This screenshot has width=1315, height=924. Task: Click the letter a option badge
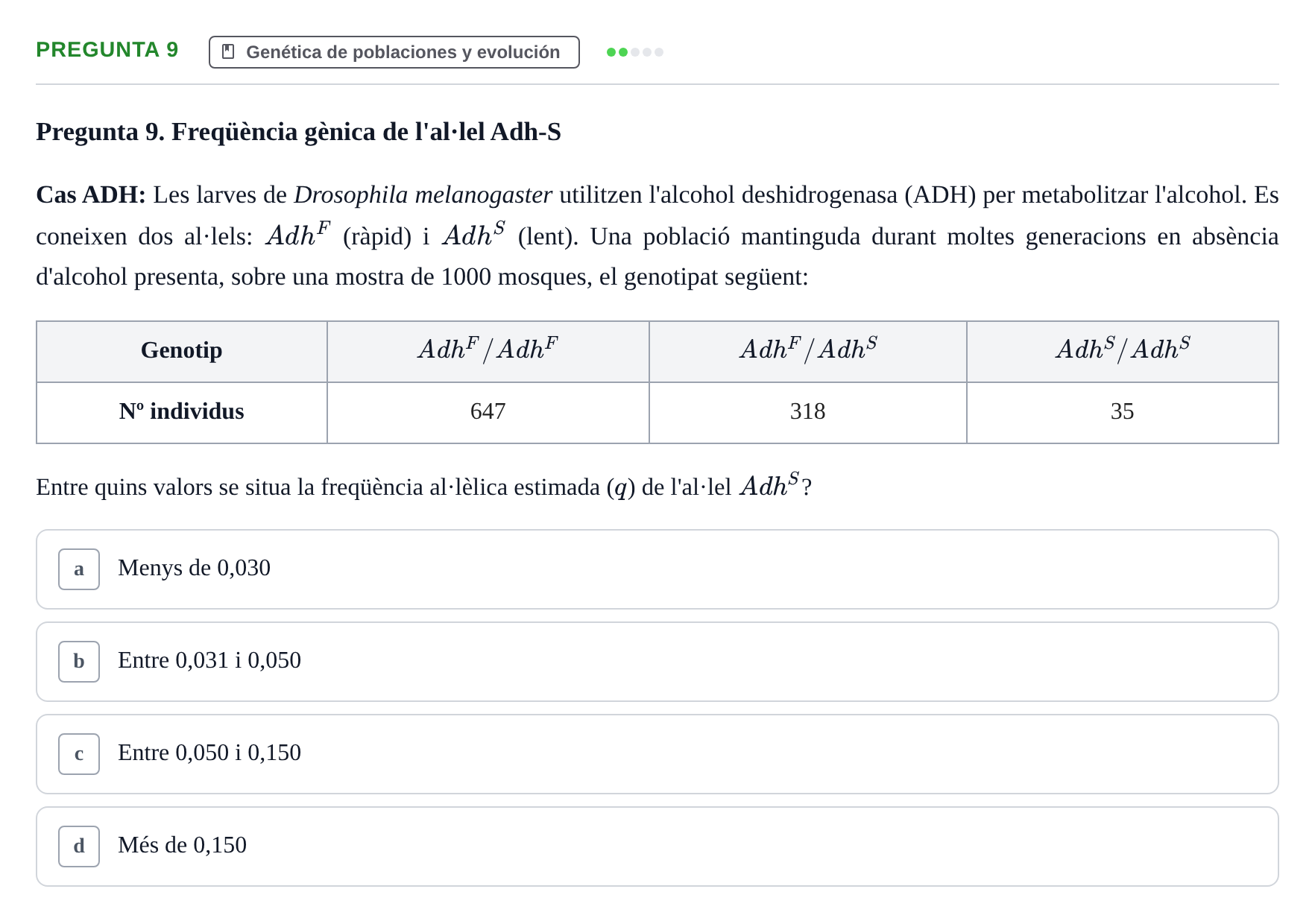coord(79,569)
